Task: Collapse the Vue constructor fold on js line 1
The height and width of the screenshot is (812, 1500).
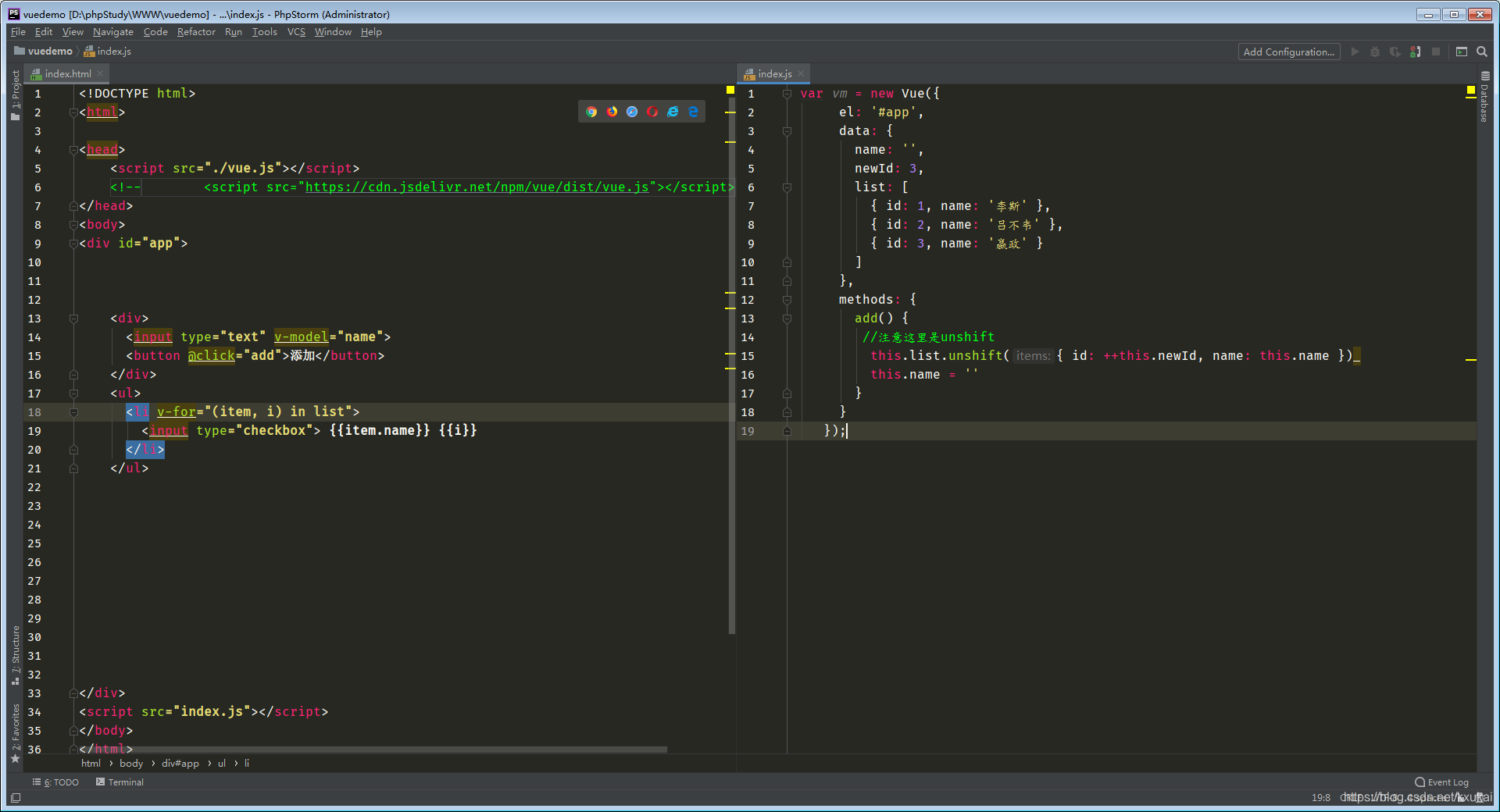Action: pyautogui.click(x=787, y=94)
